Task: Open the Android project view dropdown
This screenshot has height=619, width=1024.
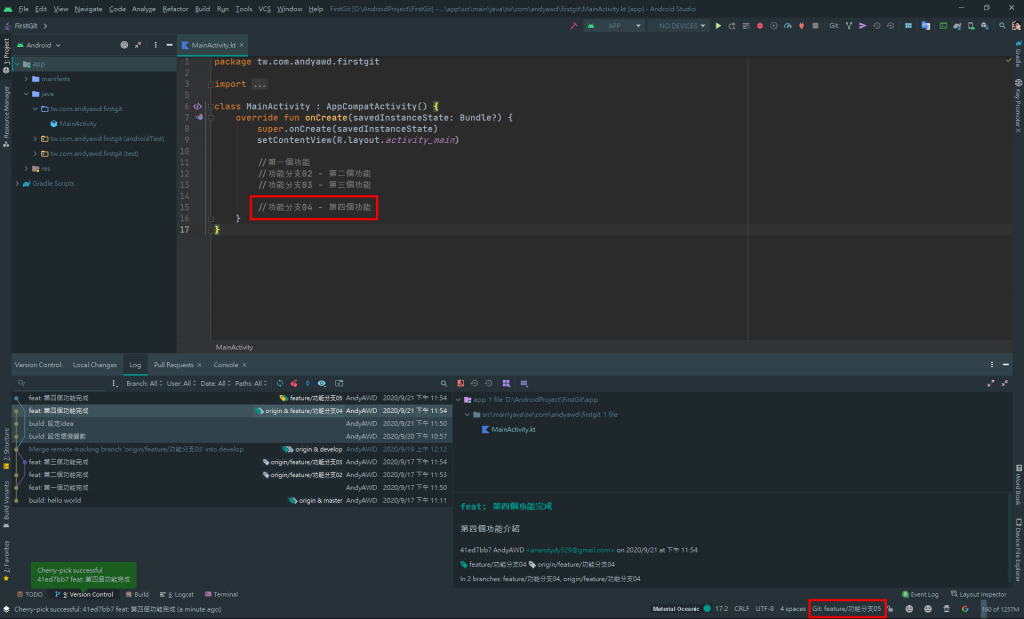Action: point(39,45)
